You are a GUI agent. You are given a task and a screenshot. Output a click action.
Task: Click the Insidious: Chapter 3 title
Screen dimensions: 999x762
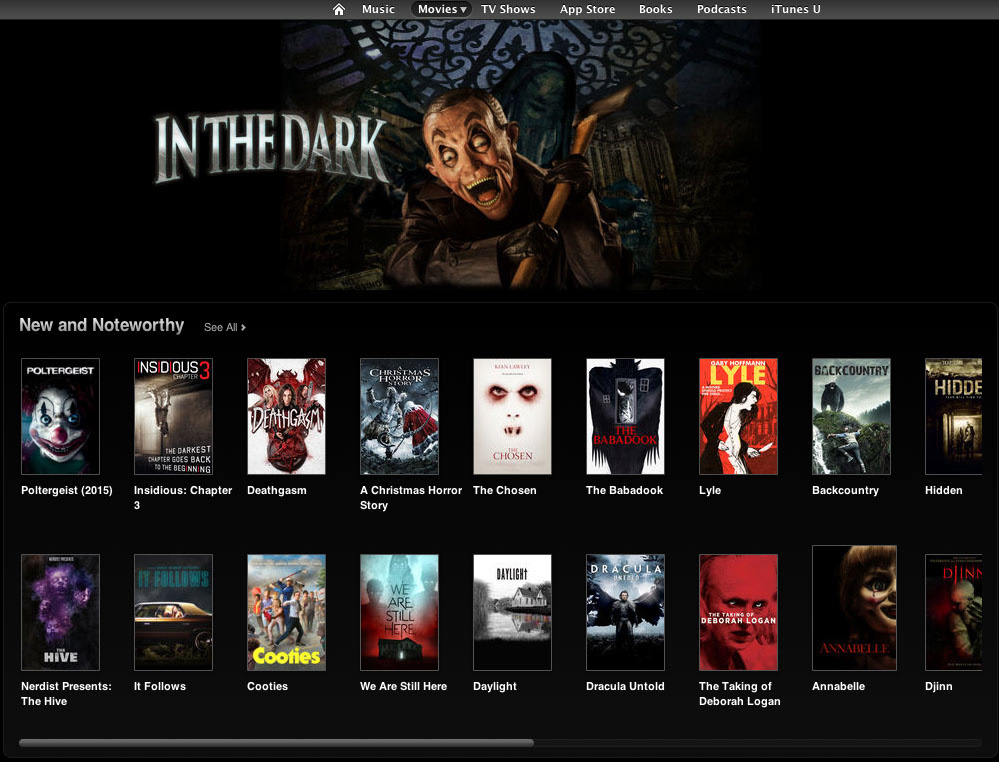[183, 498]
